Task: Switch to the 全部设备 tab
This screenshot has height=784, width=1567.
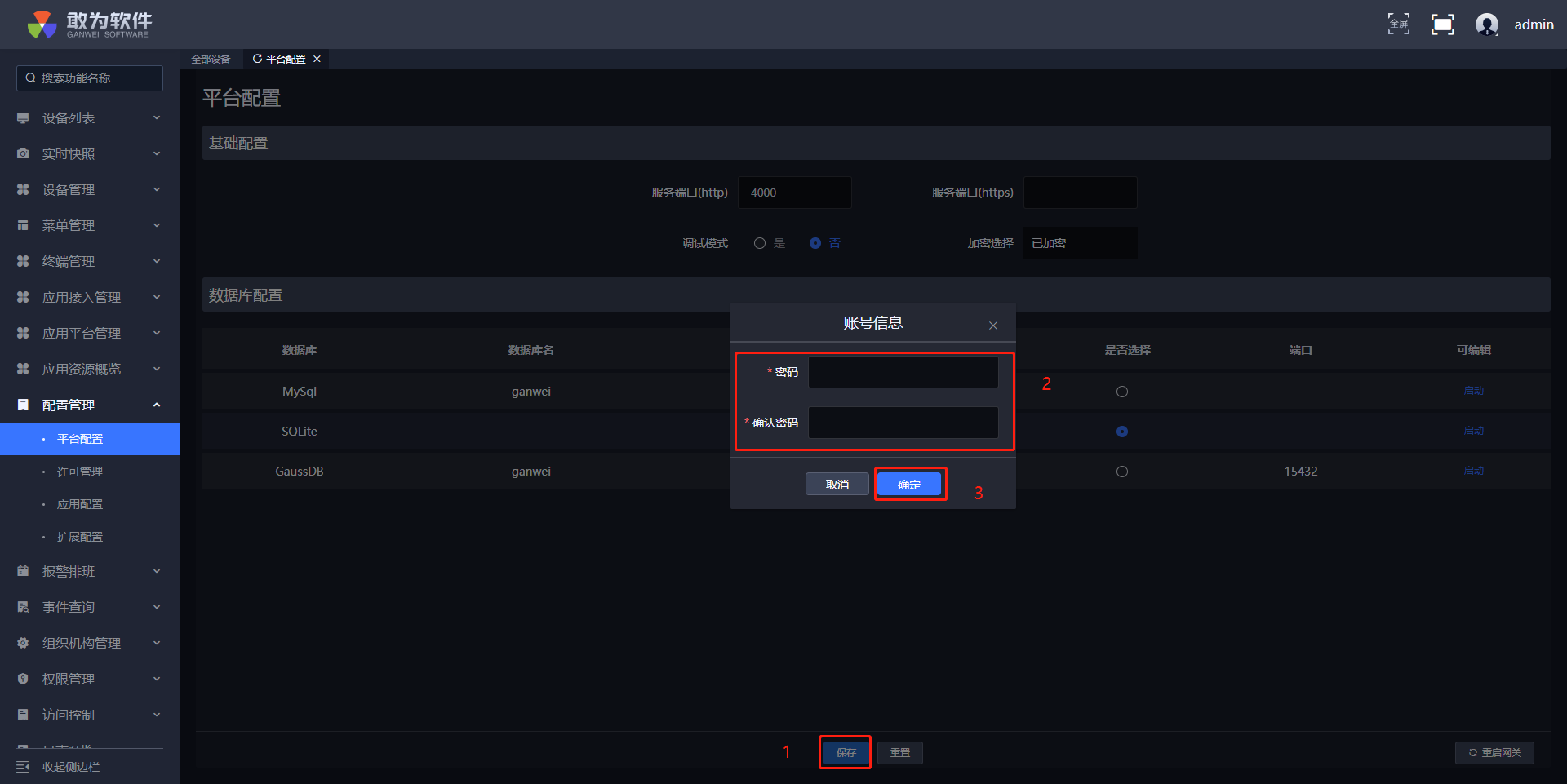Action: 211,59
